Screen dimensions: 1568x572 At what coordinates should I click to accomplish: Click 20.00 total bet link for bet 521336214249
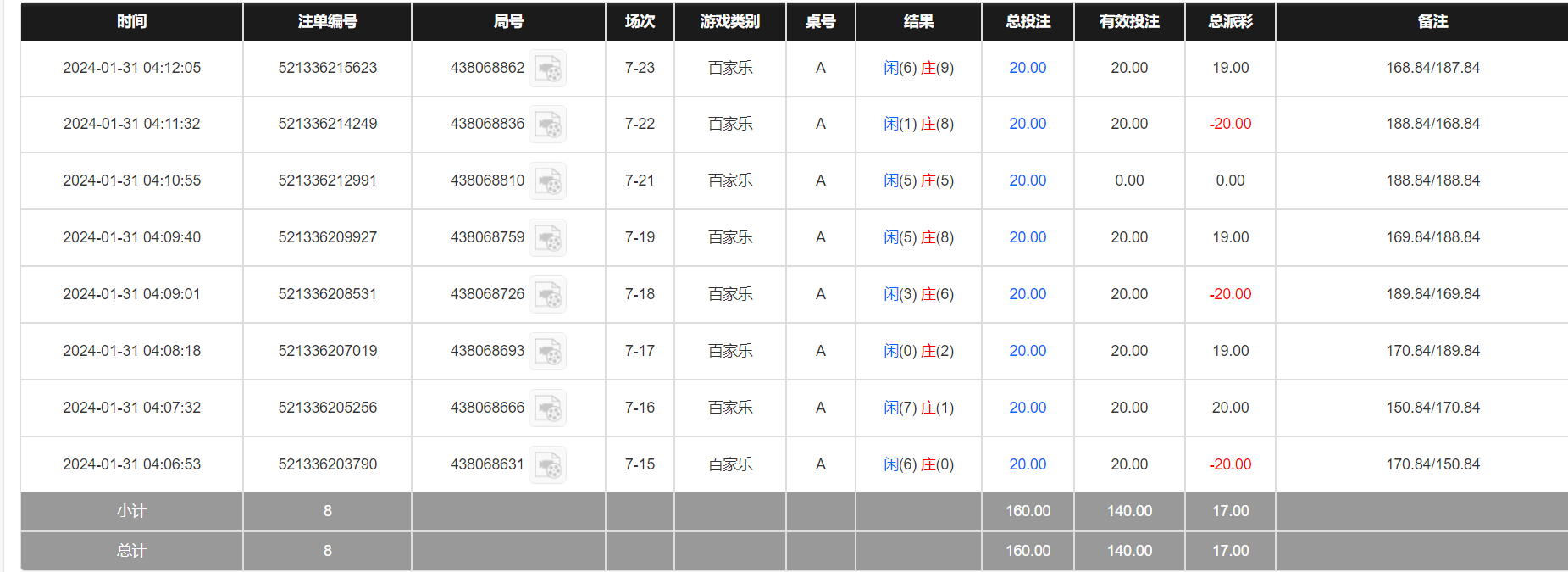click(x=1028, y=124)
